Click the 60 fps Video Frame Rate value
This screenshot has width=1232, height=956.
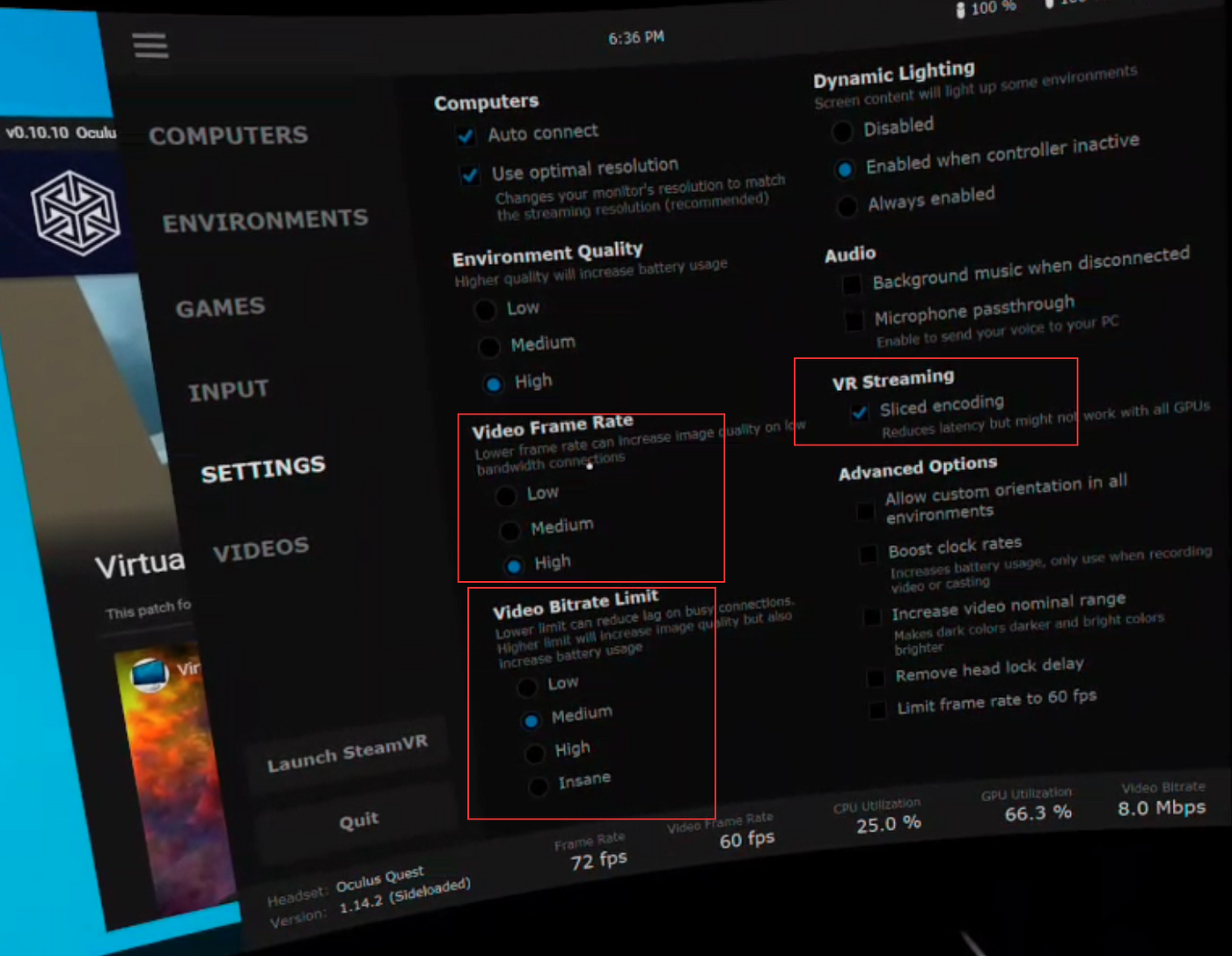click(x=747, y=839)
